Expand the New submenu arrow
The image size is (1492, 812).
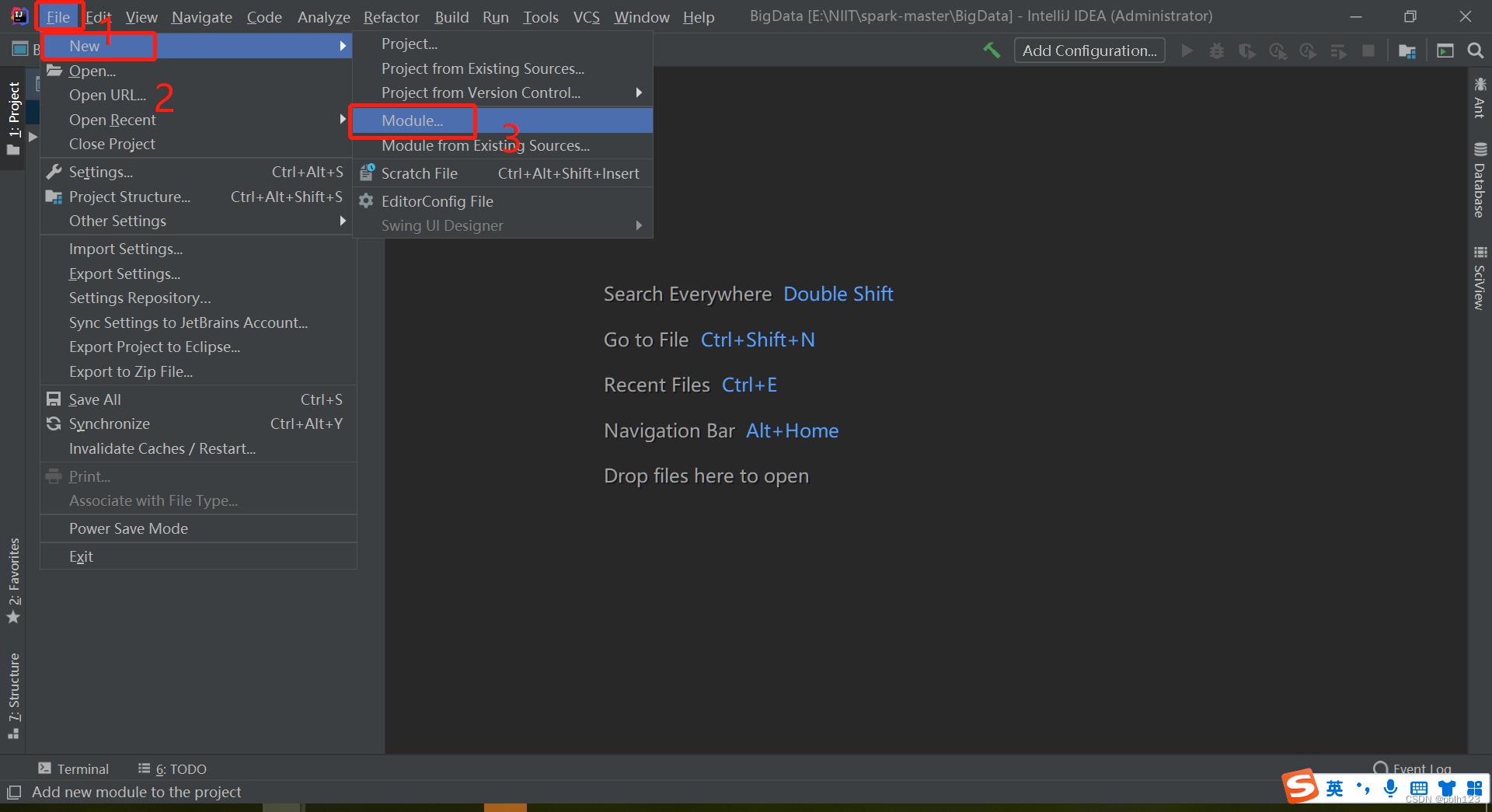(343, 46)
